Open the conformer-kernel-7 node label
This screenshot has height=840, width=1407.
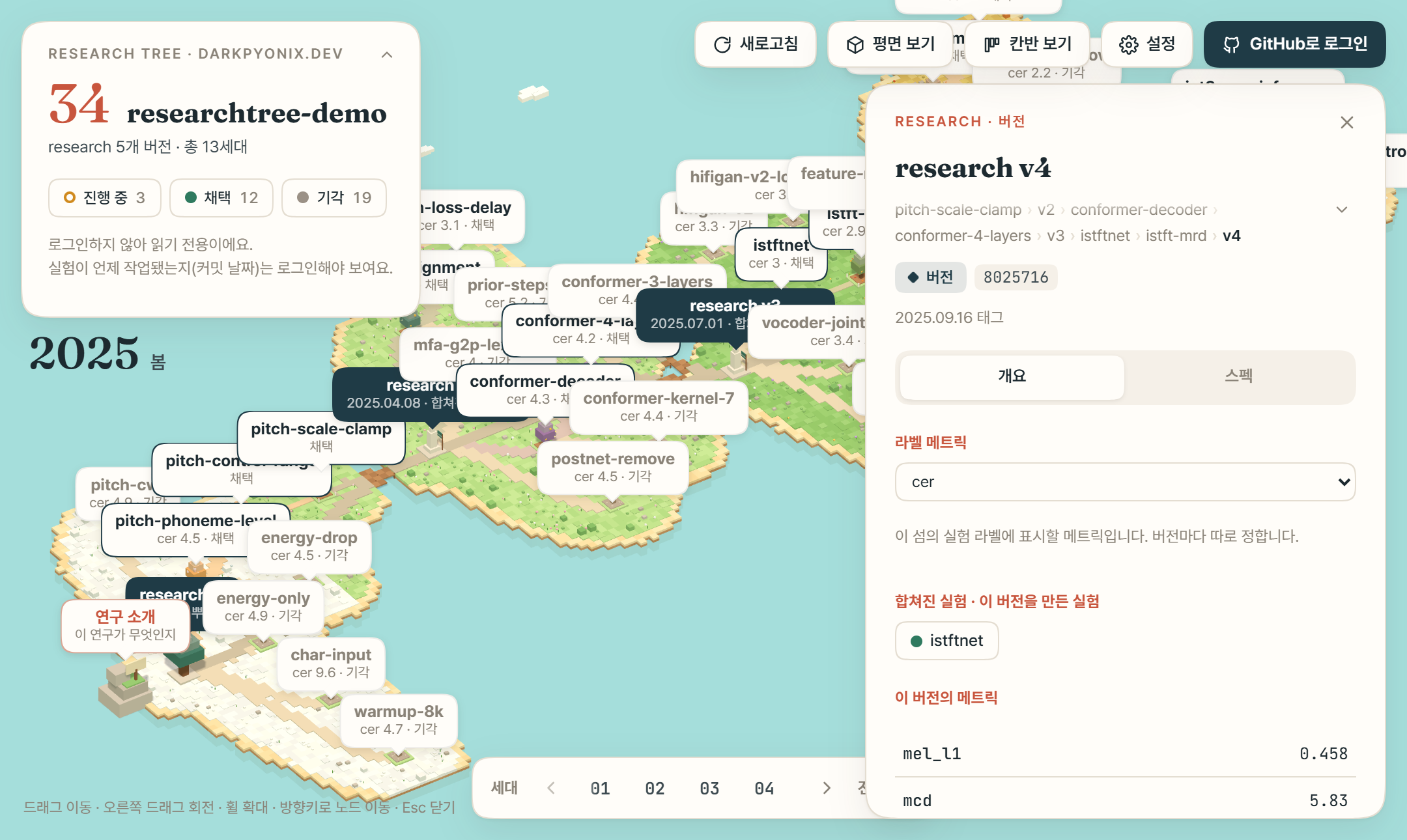pos(659,407)
